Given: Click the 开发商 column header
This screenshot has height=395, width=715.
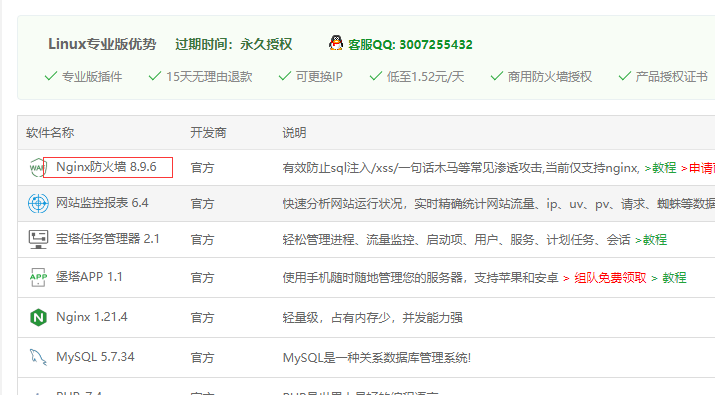Looking at the screenshot, I should (x=208, y=133).
